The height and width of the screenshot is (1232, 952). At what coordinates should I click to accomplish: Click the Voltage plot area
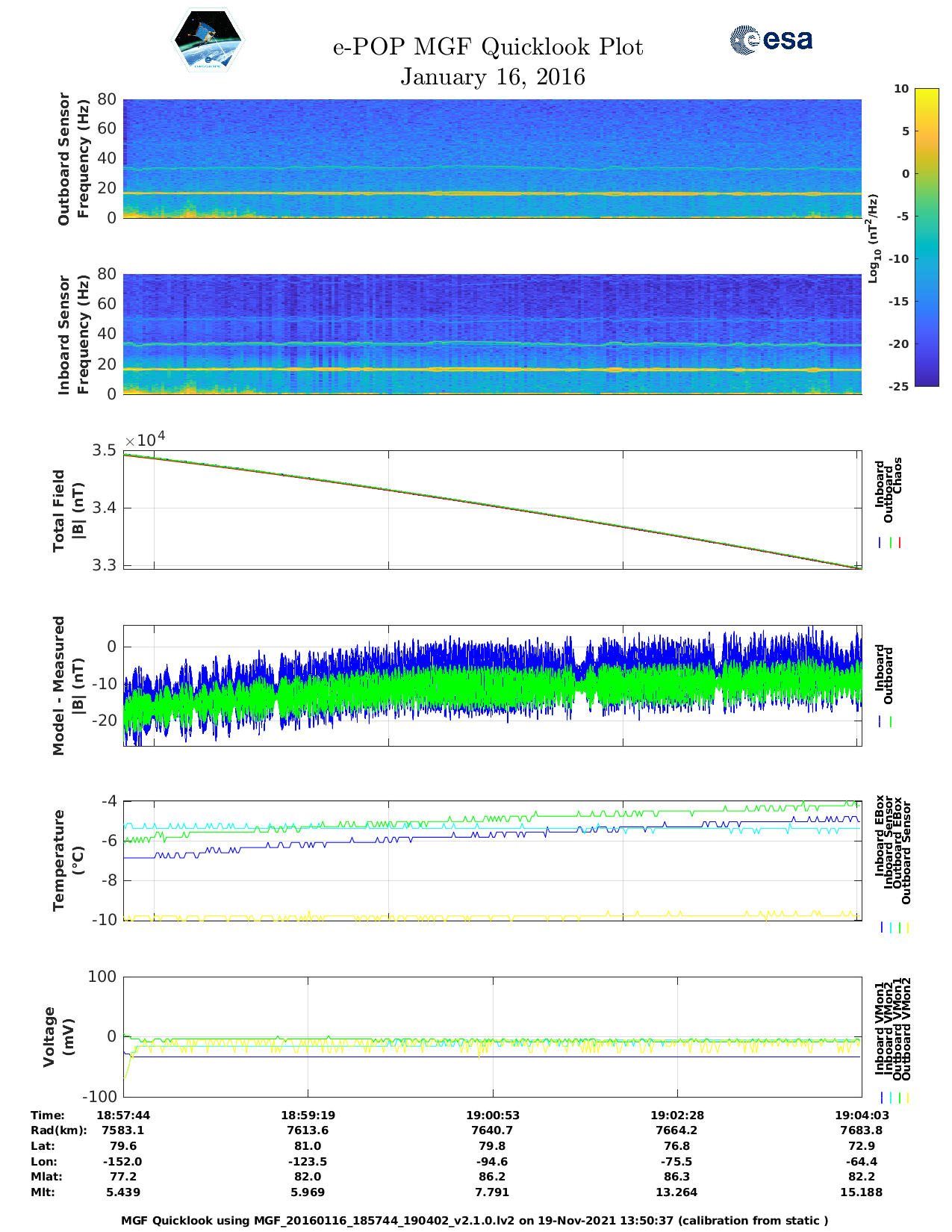[x=492, y=1036]
